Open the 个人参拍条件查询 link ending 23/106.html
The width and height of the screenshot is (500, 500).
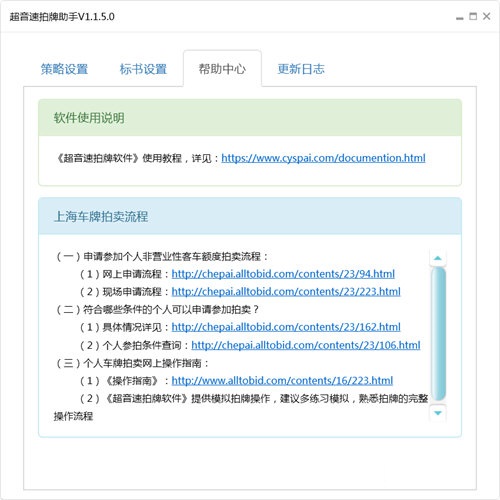(306, 345)
